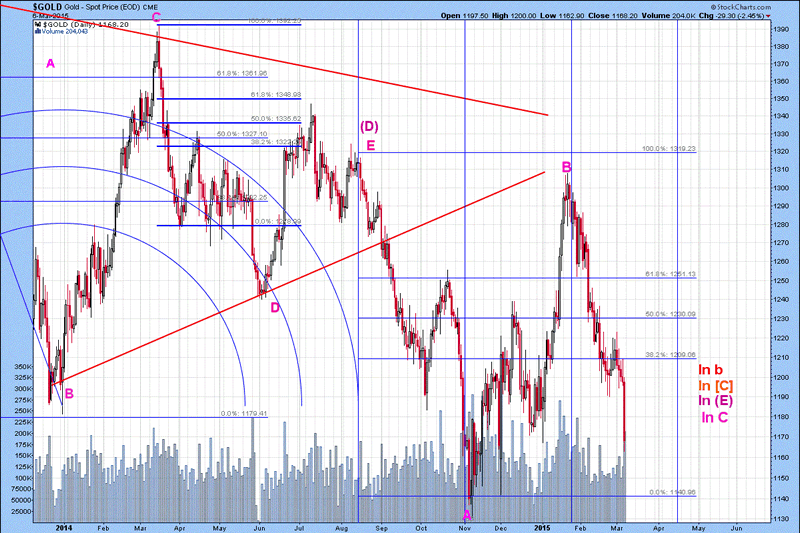Click the '50.0%: 1335.62' Fibonacci label

point(276,118)
